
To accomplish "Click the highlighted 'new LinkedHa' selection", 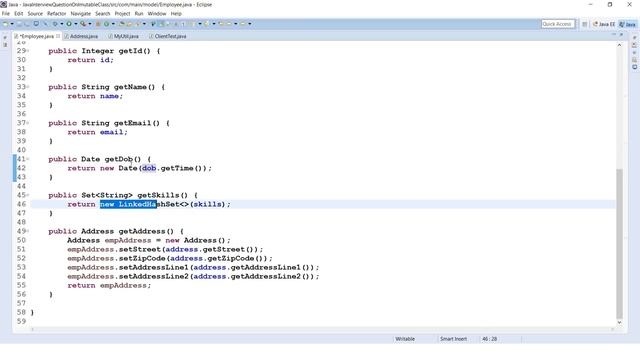I will [128, 204].
